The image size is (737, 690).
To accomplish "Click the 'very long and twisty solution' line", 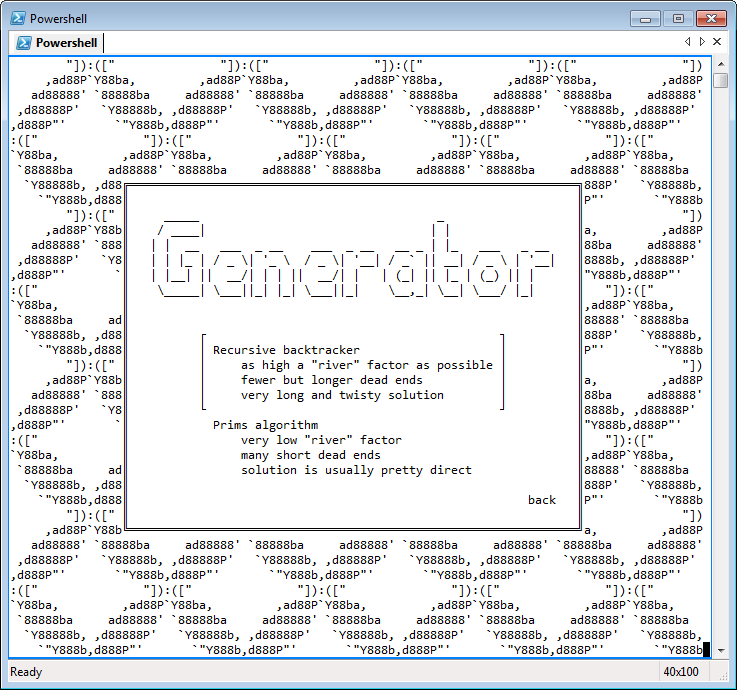I will point(341,395).
